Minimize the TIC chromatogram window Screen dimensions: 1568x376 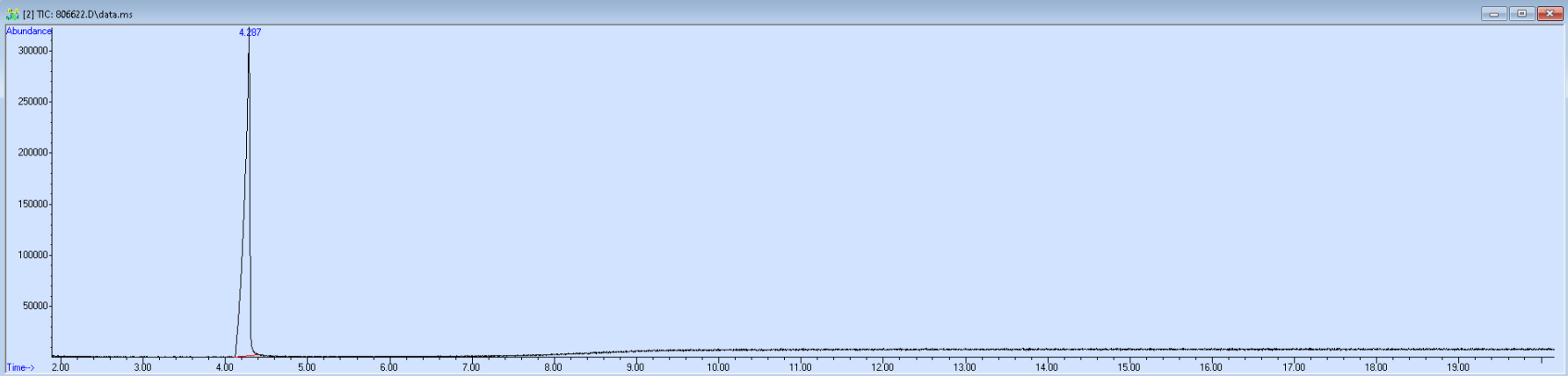(x=1493, y=13)
